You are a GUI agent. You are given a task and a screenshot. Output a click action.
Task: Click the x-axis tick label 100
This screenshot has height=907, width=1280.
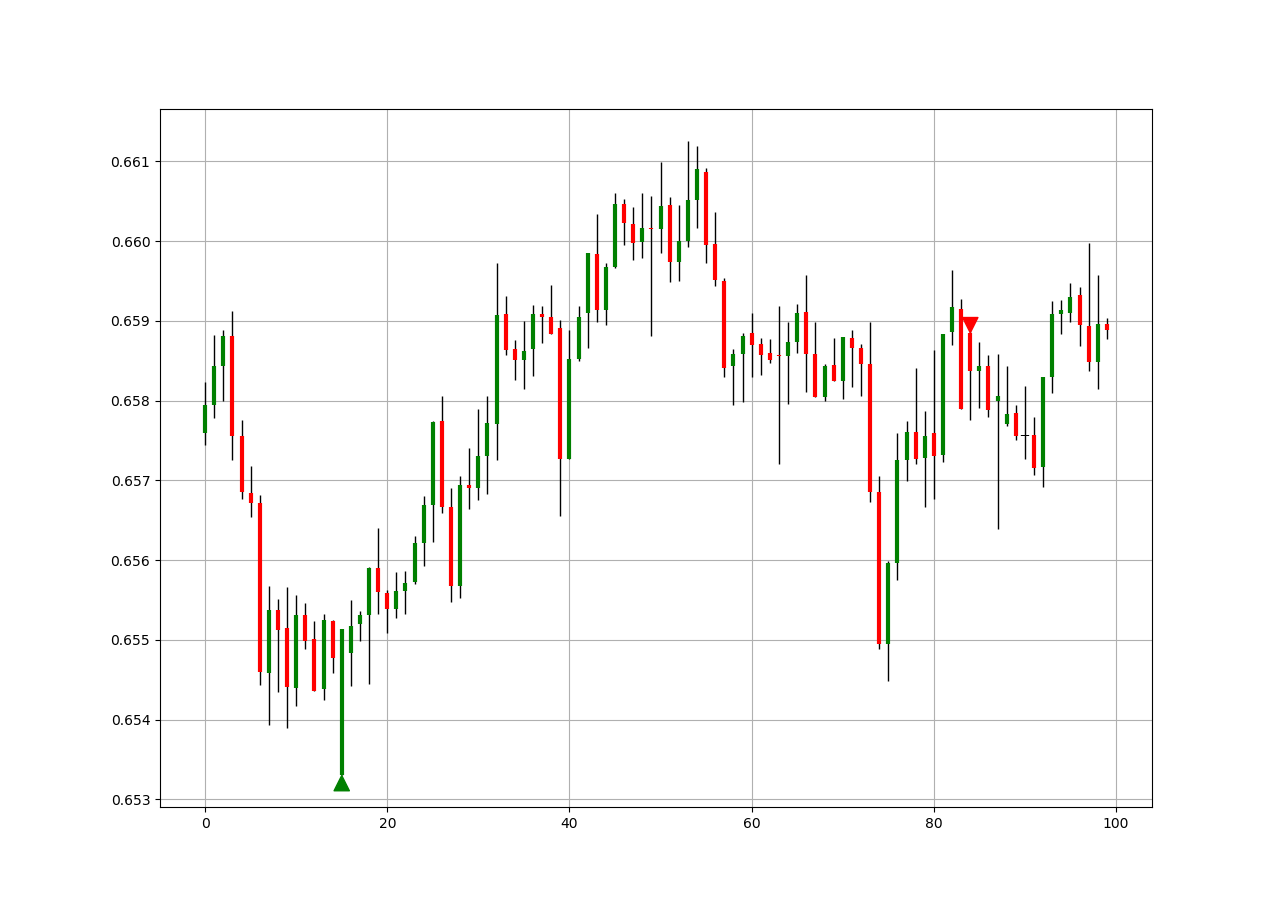coord(1115,823)
